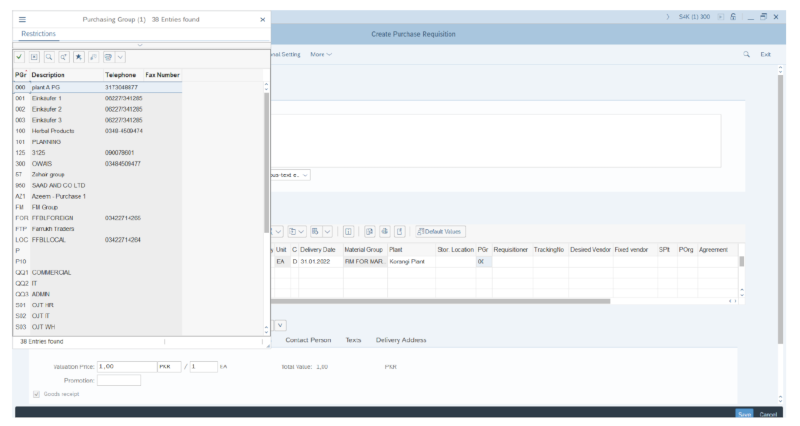Image resolution: width=800 pixels, height=426 pixels.
Task: Click the Find magnifier icon in popup toolbar
Action: point(49,59)
